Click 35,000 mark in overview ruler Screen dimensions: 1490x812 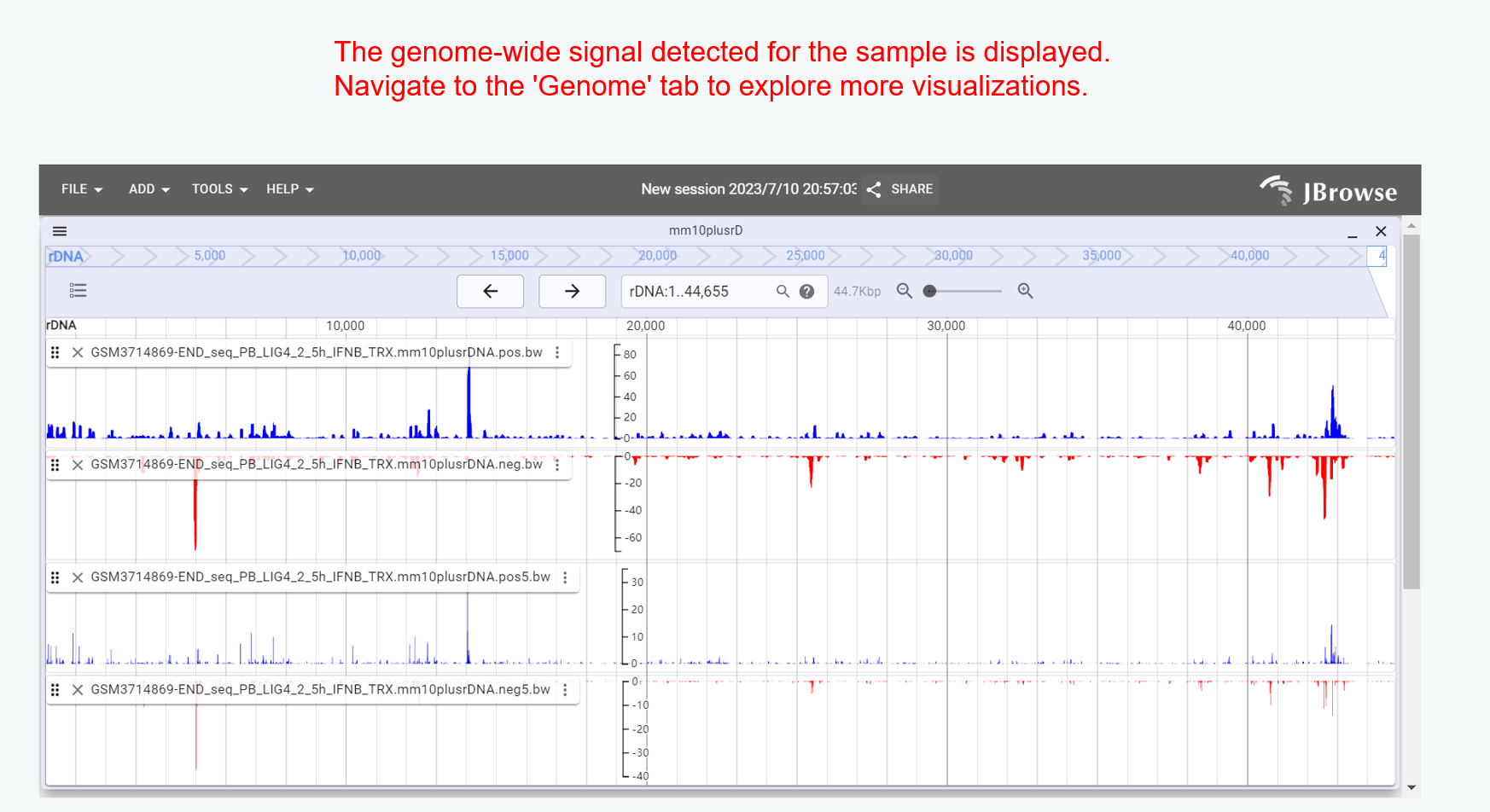pos(1101,256)
